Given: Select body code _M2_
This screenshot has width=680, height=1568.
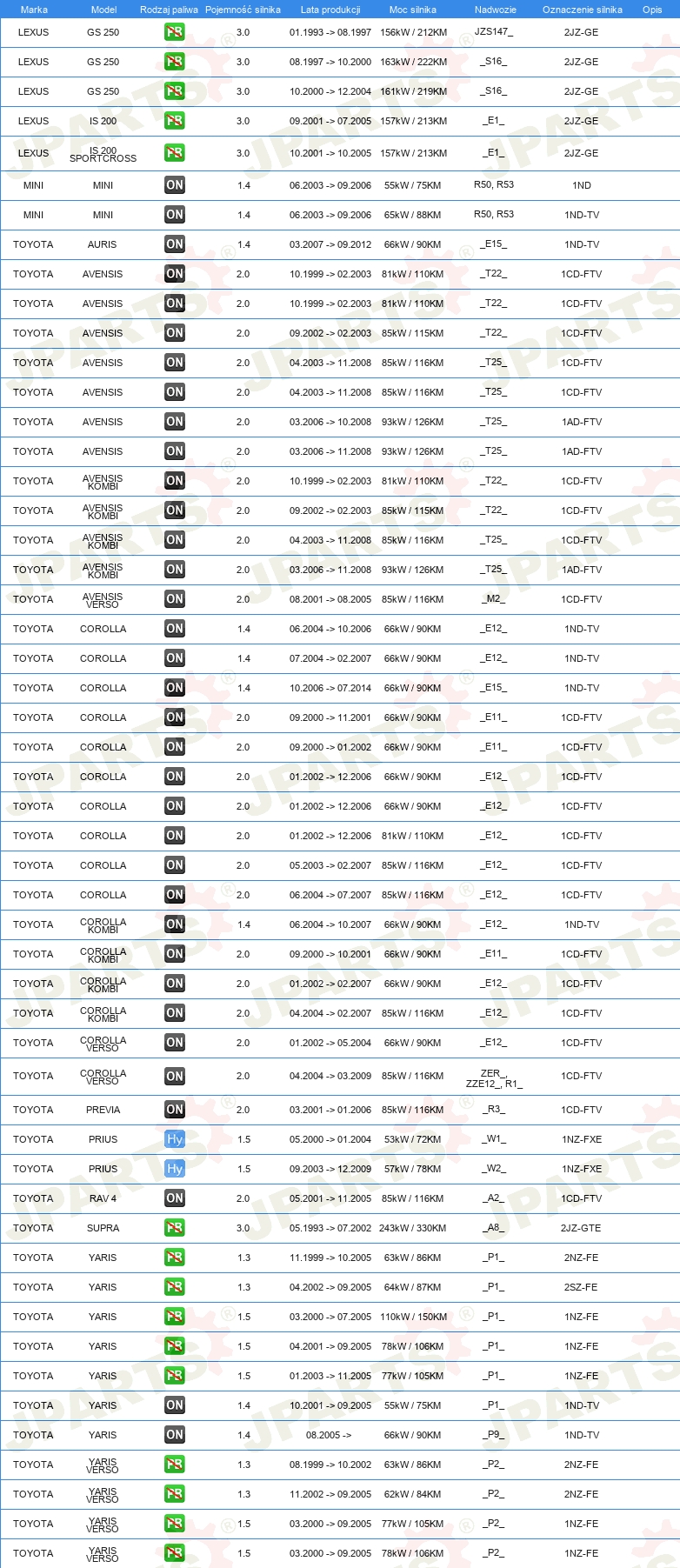Looking at the screenshot, I should [494, 599].
